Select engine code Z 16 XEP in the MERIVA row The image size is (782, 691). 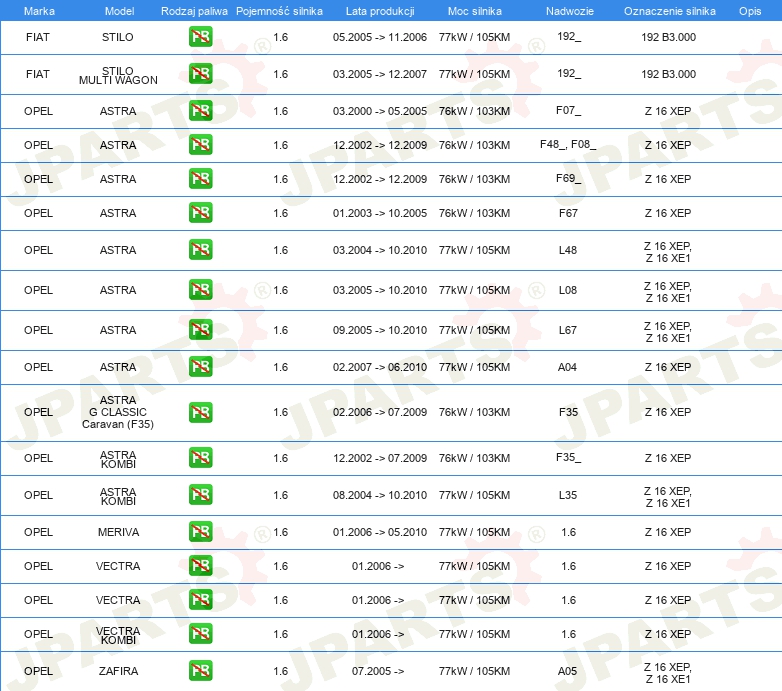[668, 532]
